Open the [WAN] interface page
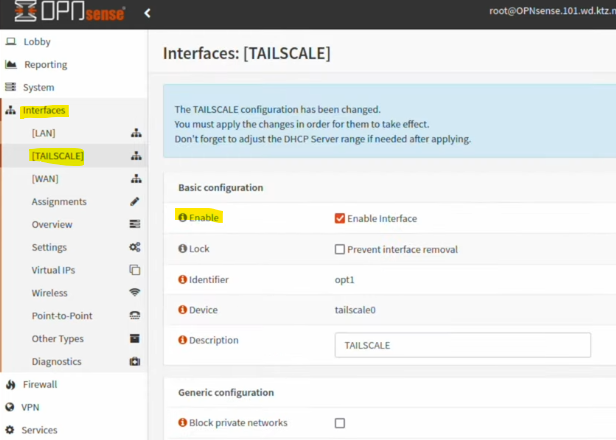This screenshot has width=616, height=440. tap(45, 179)
